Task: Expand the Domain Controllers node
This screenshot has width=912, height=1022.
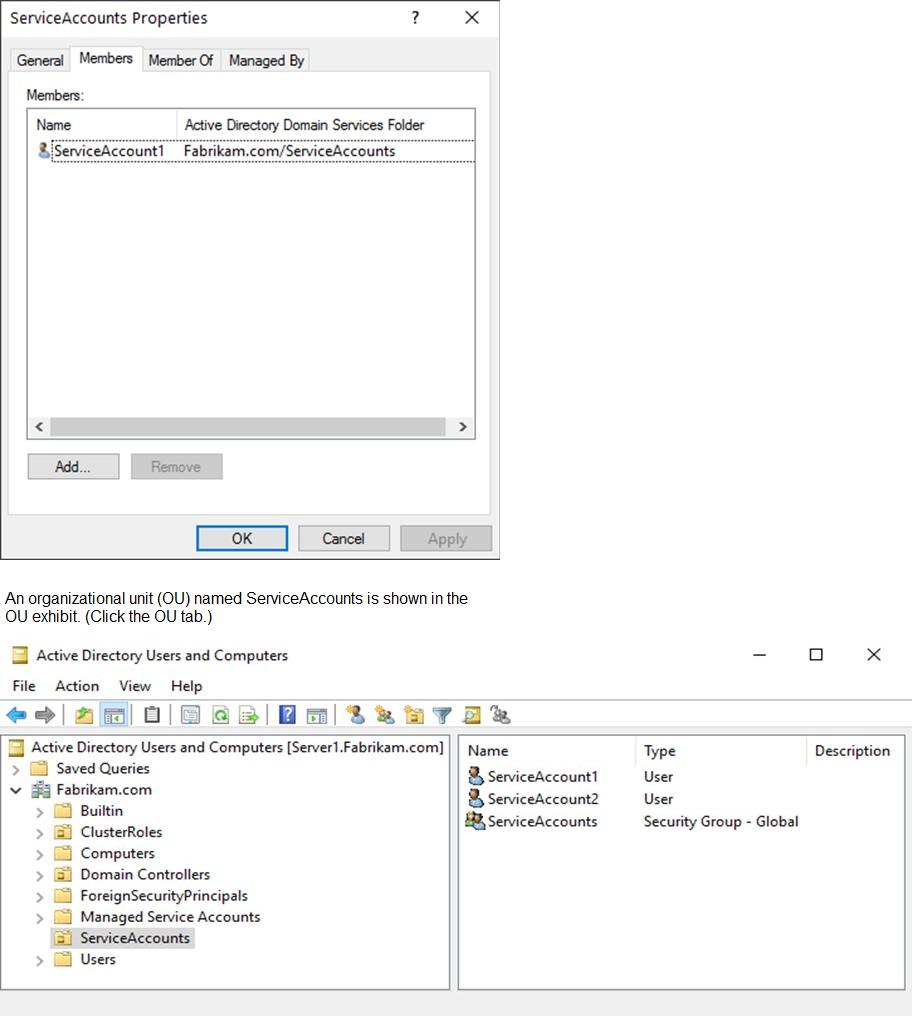Action: [x=40, y=876]
